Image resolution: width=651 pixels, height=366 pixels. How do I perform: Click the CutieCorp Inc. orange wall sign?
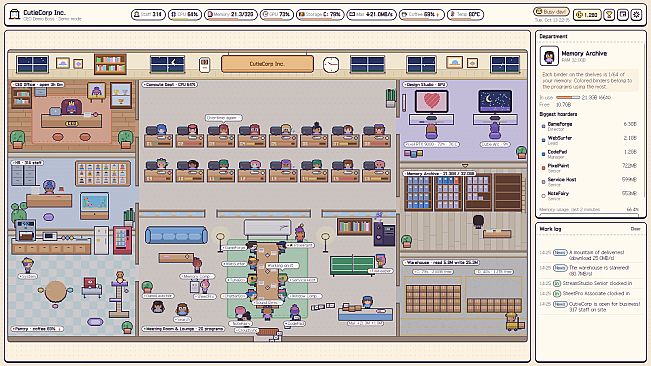[x=267, y=64]
